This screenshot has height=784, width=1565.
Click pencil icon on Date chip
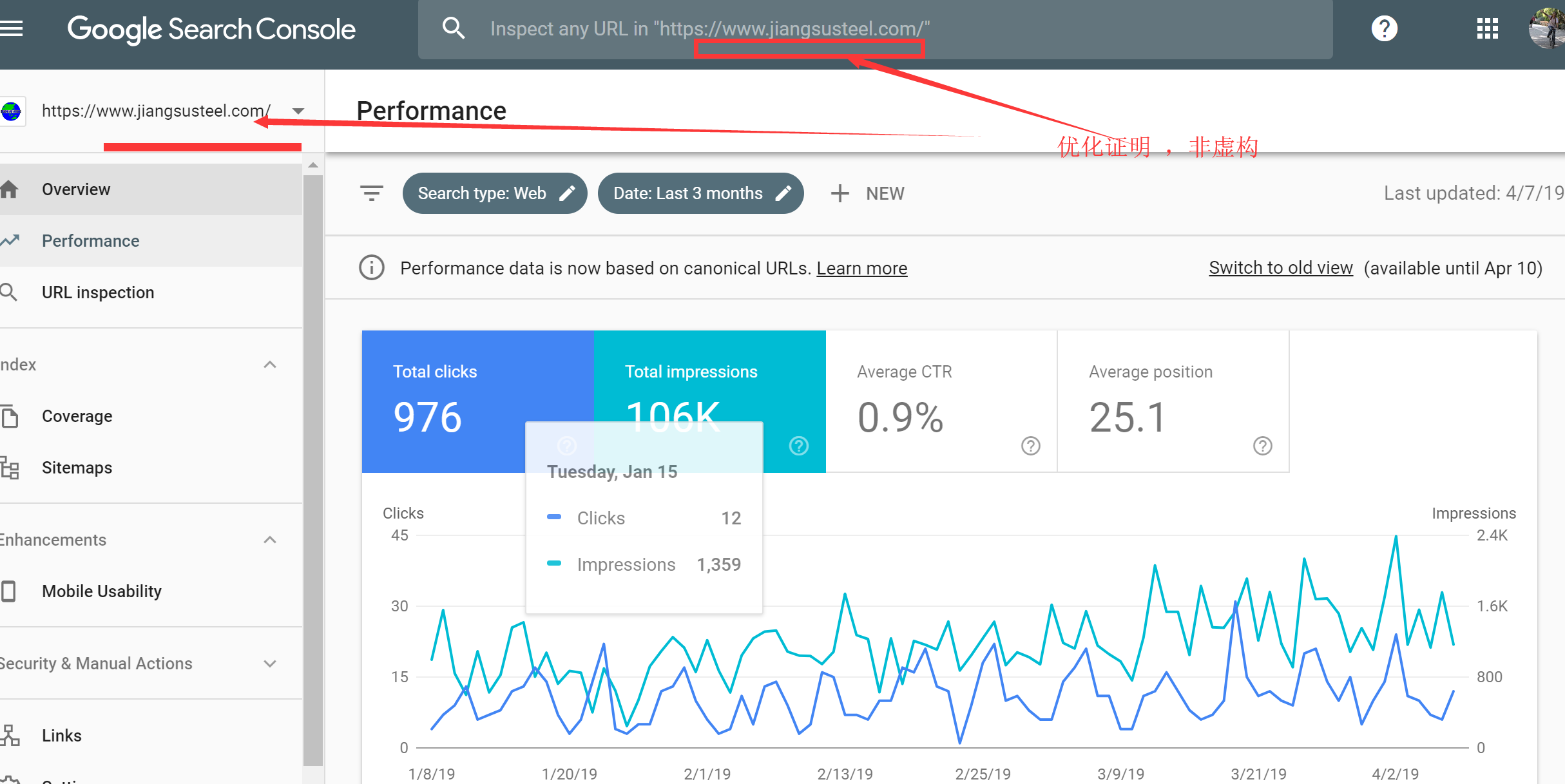tap(783, 193)
